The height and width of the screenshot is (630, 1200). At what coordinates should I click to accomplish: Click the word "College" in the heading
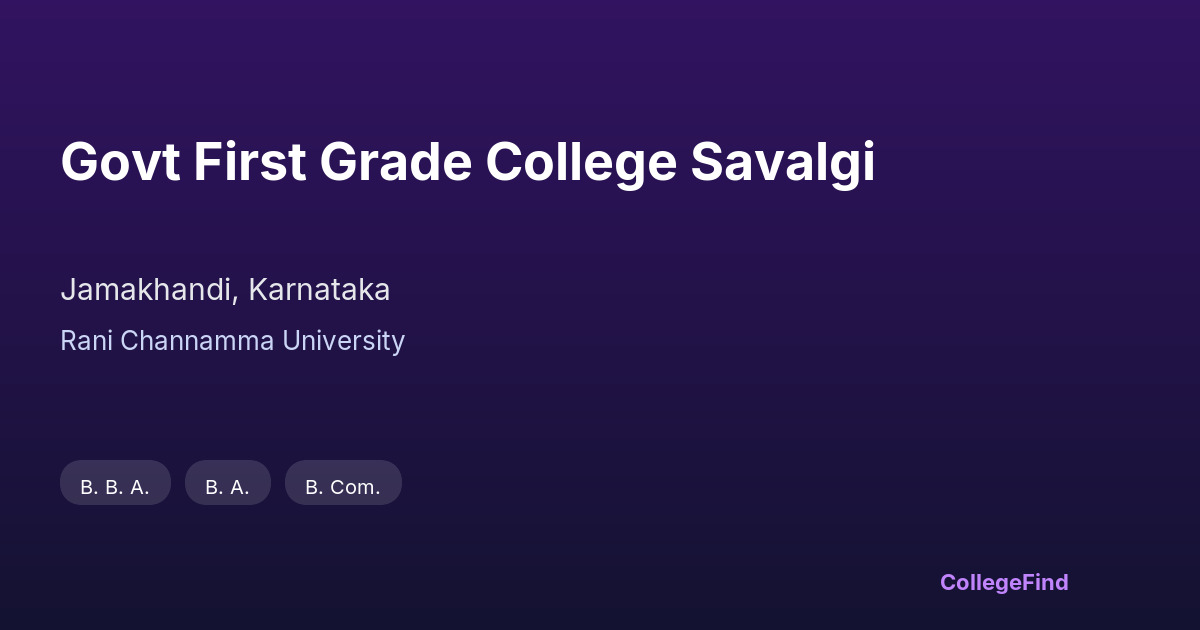point(581,162)
